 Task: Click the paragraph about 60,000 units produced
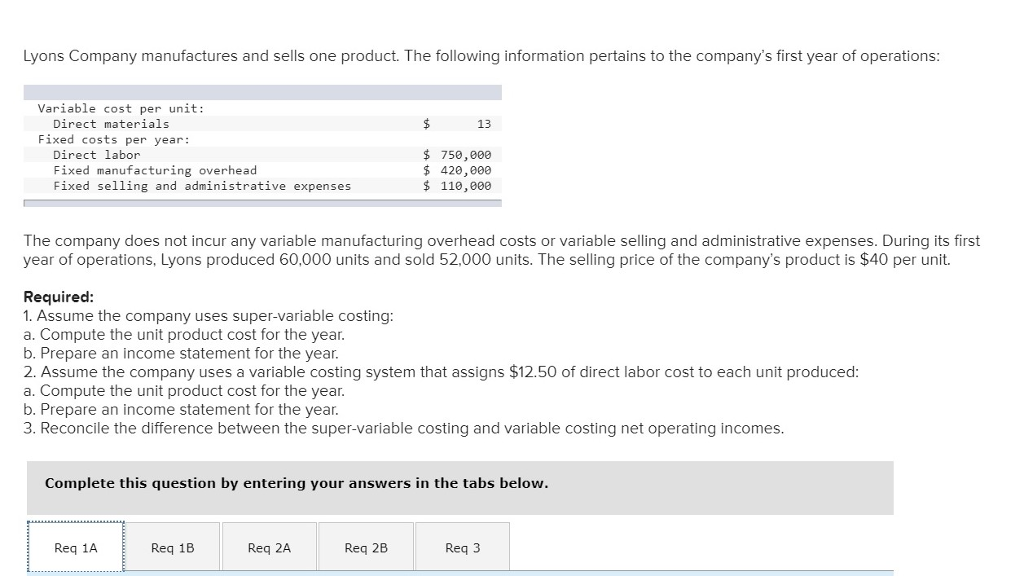click(x=500, y=250)
